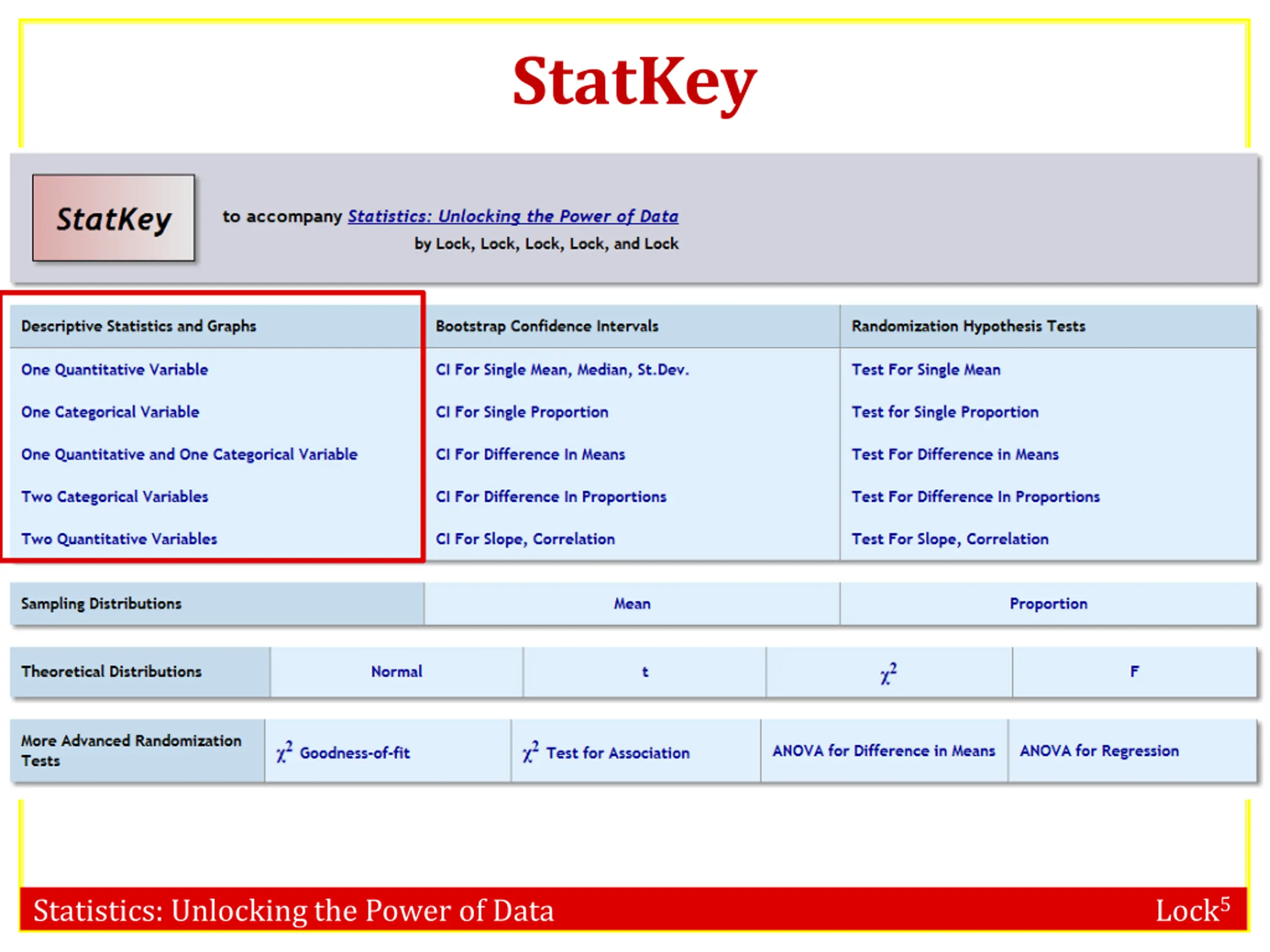Open Statistics: Unlocking the Power of Data link
1270x952 pixels.
[x=512, y=216]
